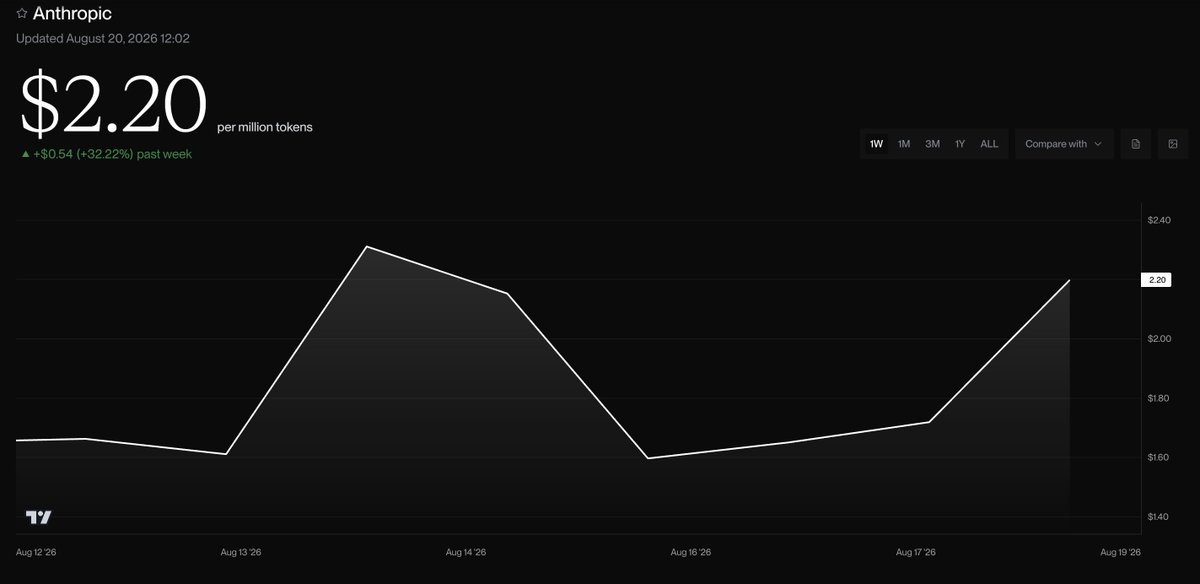
Task: Click the $1.80 price axis label
Action: click(x=1158, y=398)
